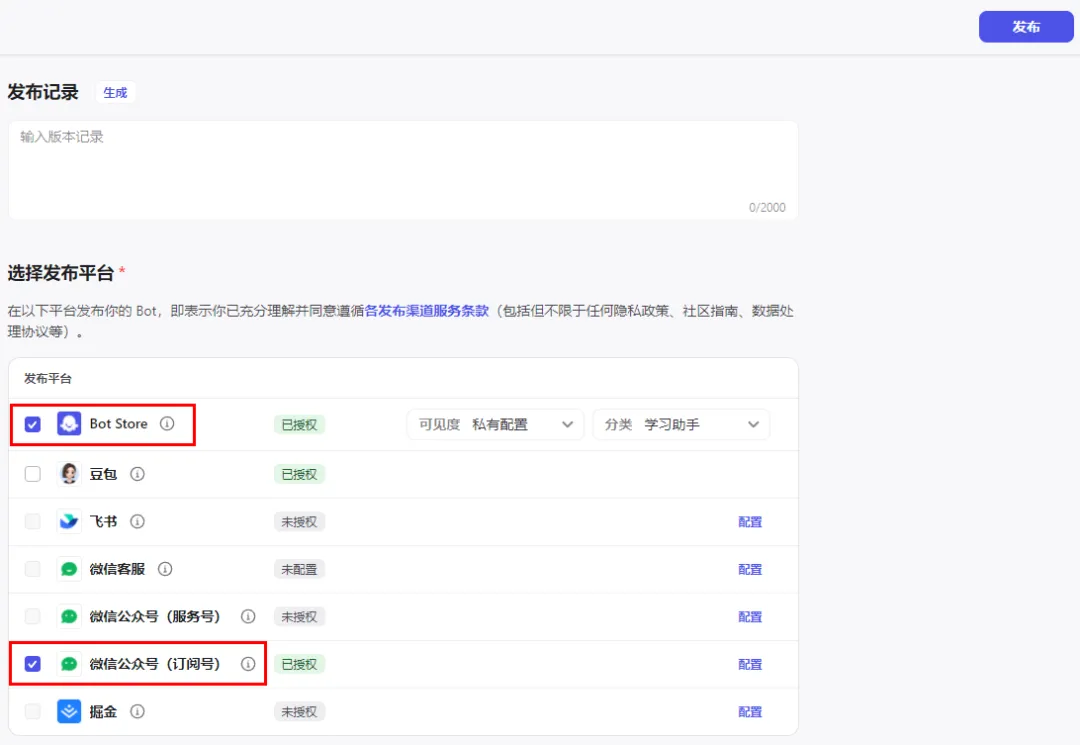This screenshot has width=1080, height=745.
Task: Enable the 豆包 publishing checkbox
Action: (32, 473)
